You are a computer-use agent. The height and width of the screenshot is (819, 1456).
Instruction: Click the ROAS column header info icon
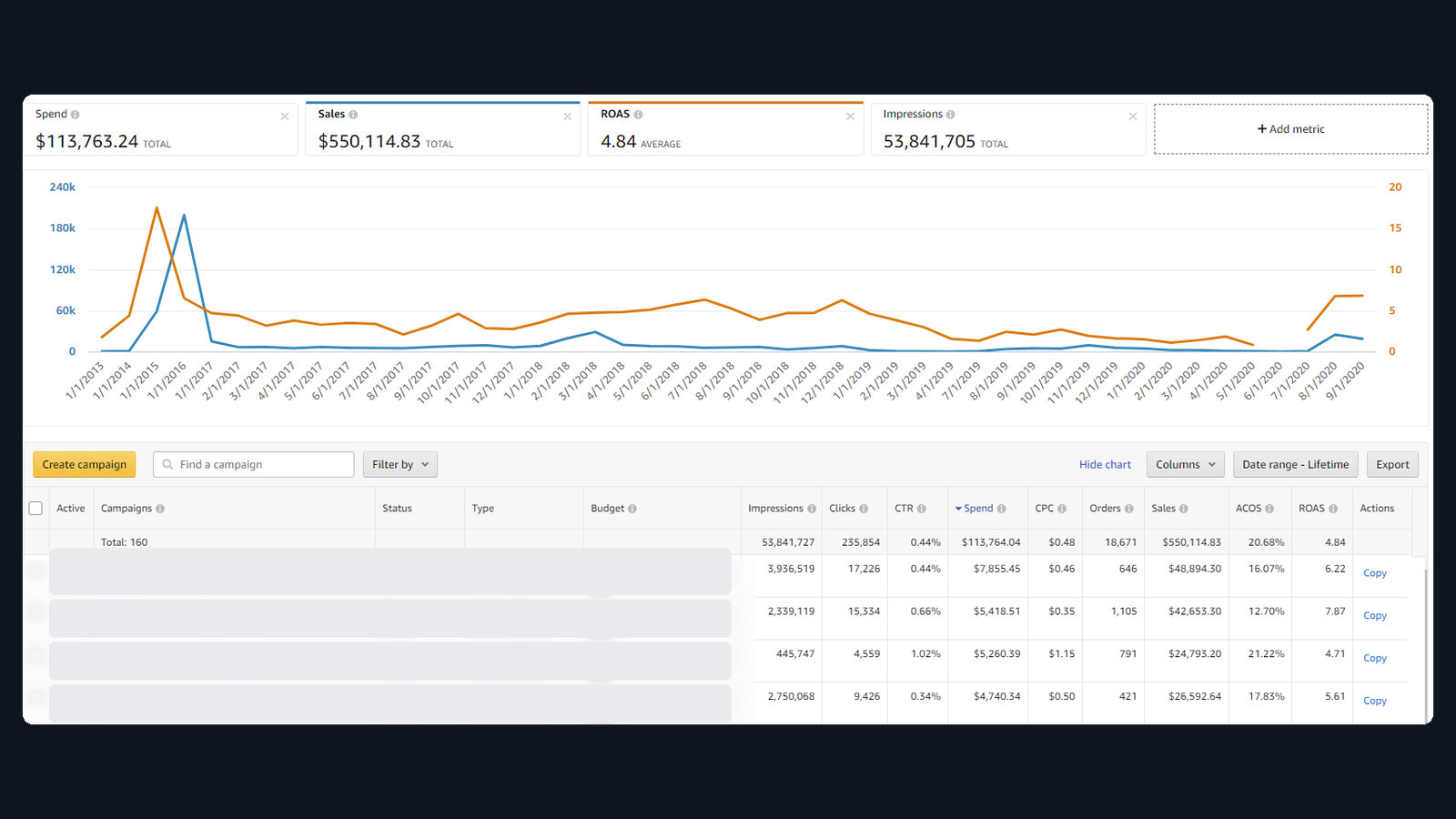(1333, 509)
